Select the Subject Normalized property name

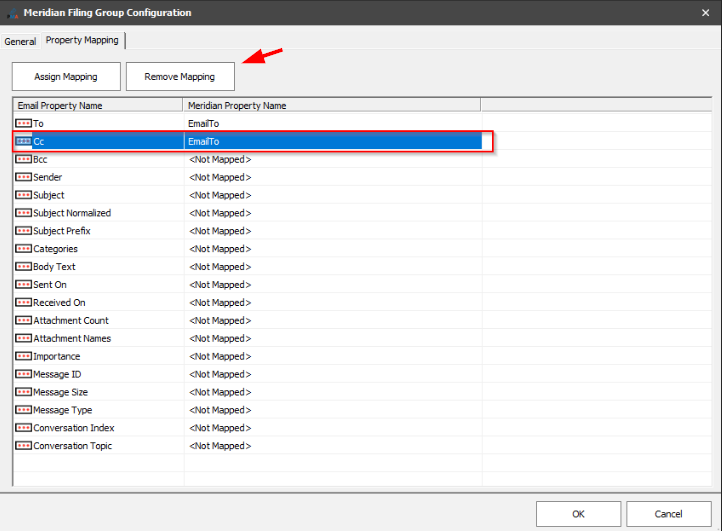coord(72,213)
